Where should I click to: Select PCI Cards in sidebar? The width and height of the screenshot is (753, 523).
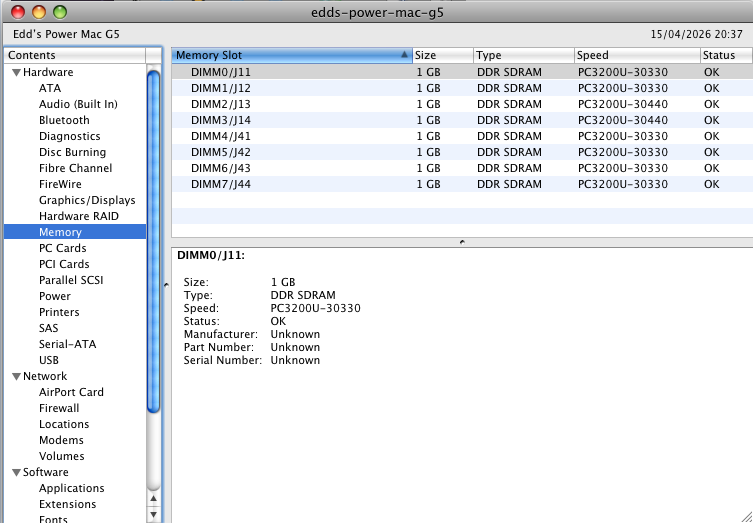(64, 264)
